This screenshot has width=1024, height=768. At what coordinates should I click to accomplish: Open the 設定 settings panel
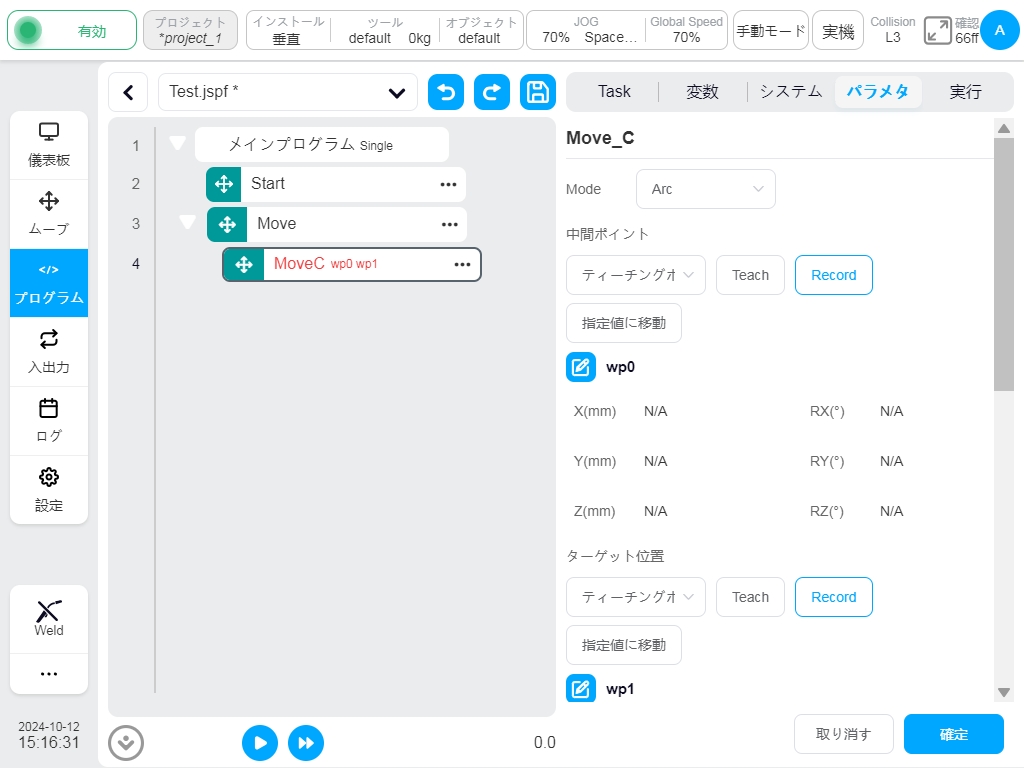(49, 490)
